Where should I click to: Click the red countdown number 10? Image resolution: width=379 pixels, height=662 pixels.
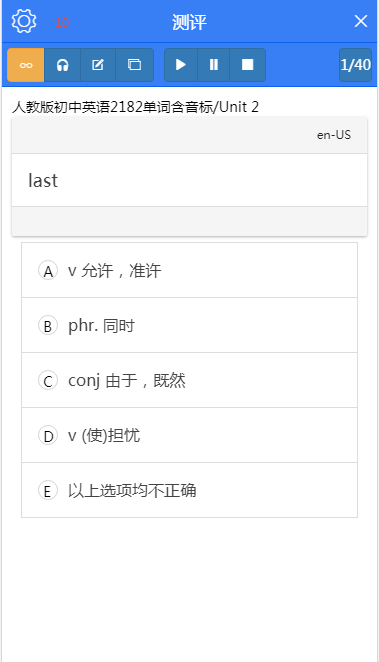click(62, 23)
